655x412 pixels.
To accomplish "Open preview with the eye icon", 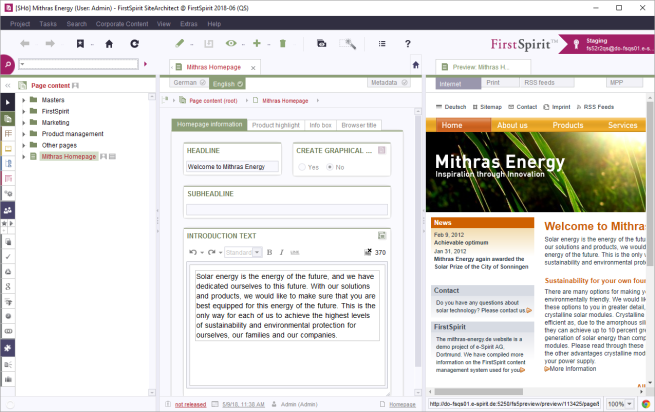I will point(231,43).
